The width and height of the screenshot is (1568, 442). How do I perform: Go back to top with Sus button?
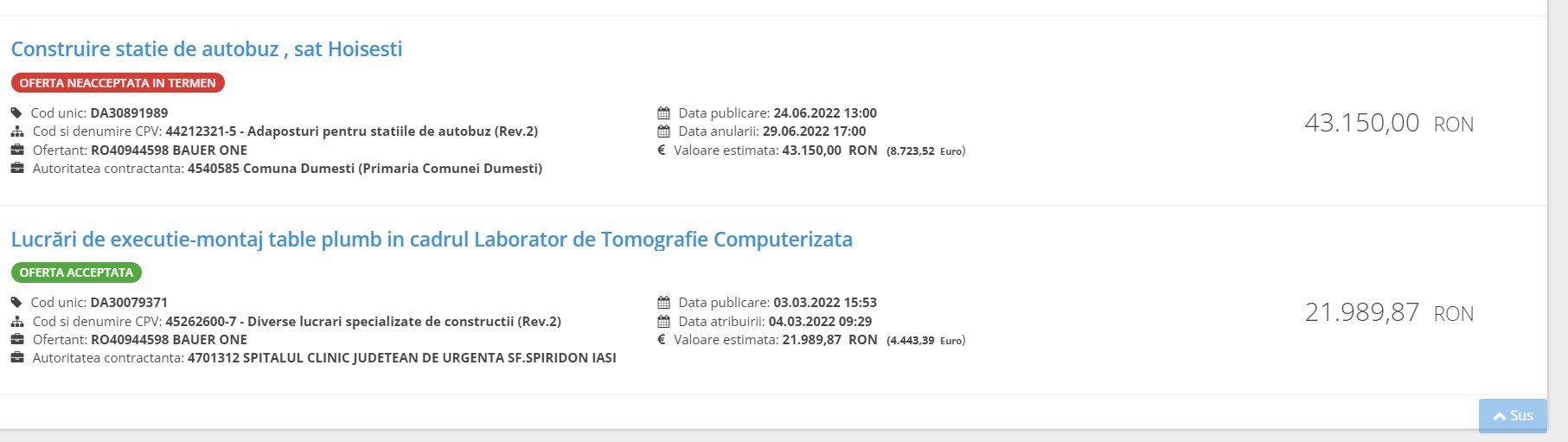pyautogui.click(x=1513, y=415)
